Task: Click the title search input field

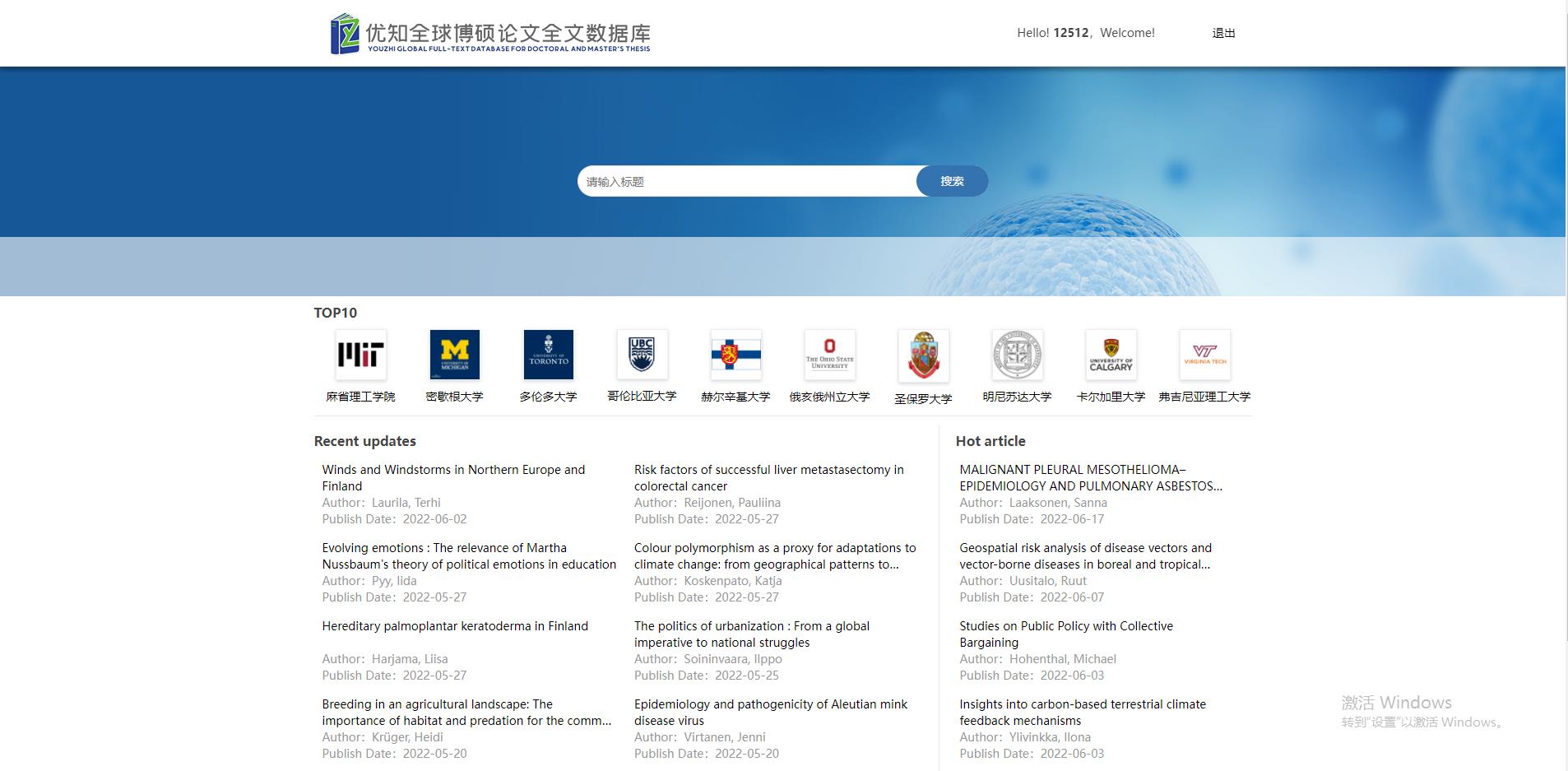Action: coord(746,181)
